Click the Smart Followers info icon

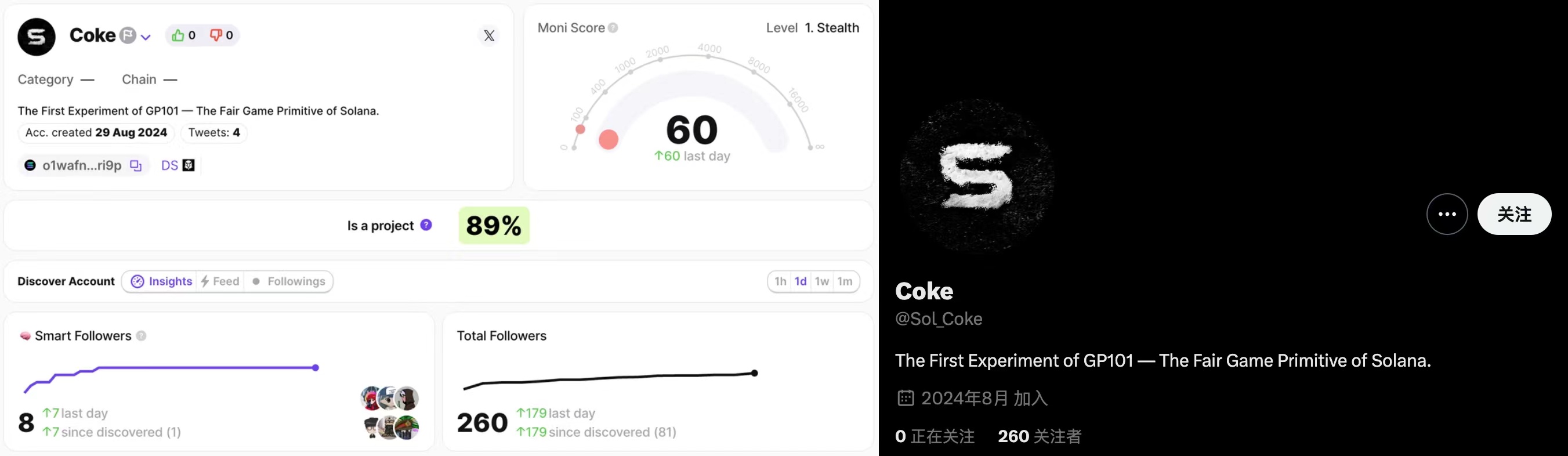(x=141, y=336)
